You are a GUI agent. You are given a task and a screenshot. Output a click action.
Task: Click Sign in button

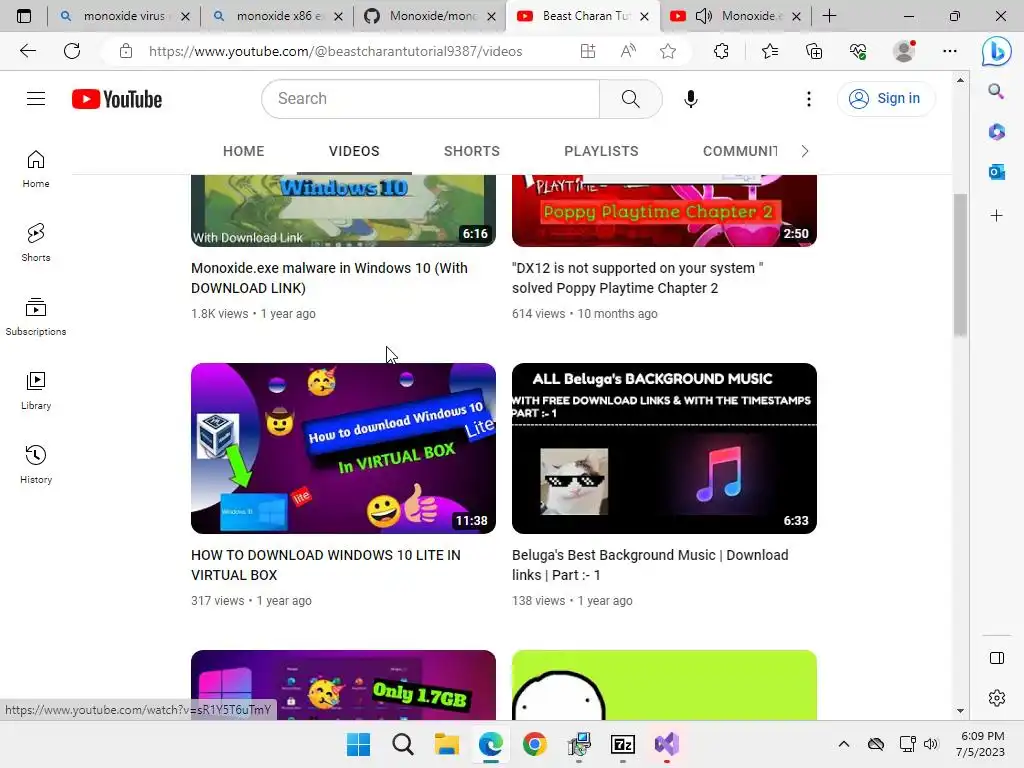(886, 99)
